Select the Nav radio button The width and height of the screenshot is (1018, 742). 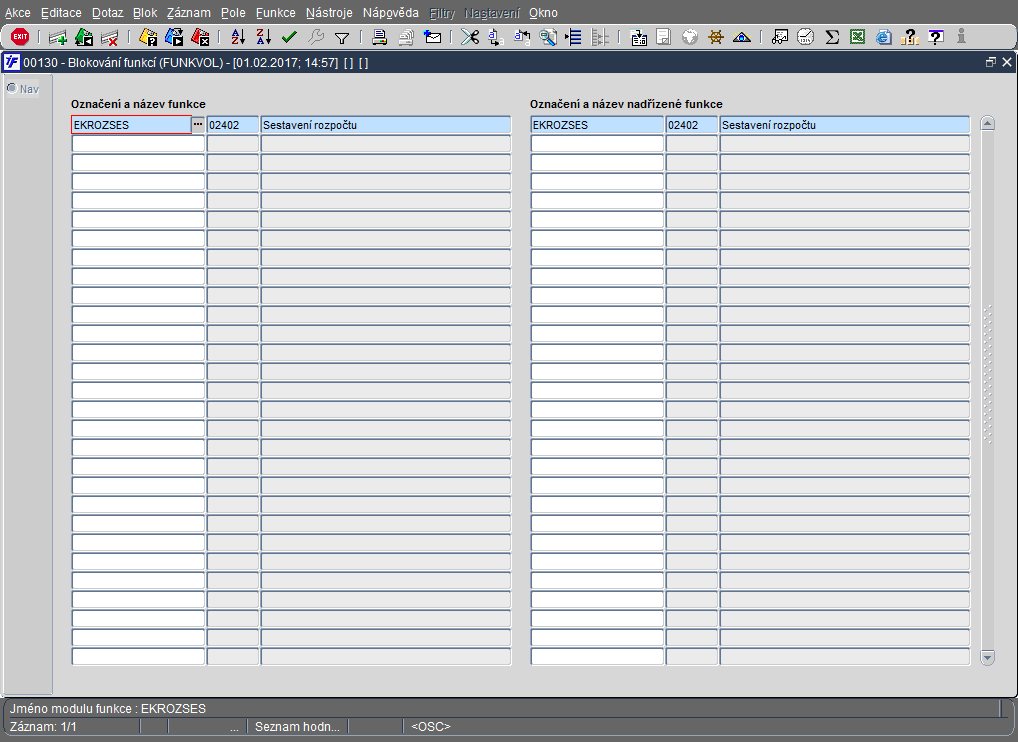12,88
